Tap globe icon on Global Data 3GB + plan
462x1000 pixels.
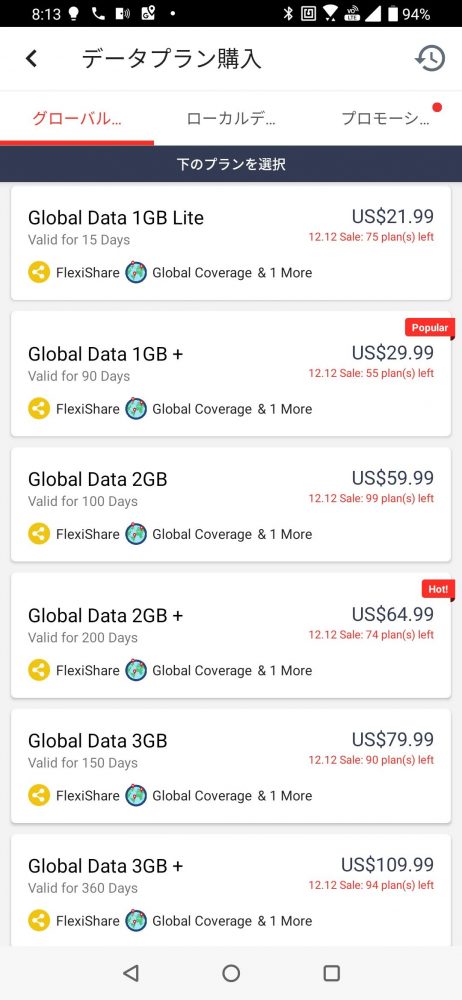tap(136, 920)
